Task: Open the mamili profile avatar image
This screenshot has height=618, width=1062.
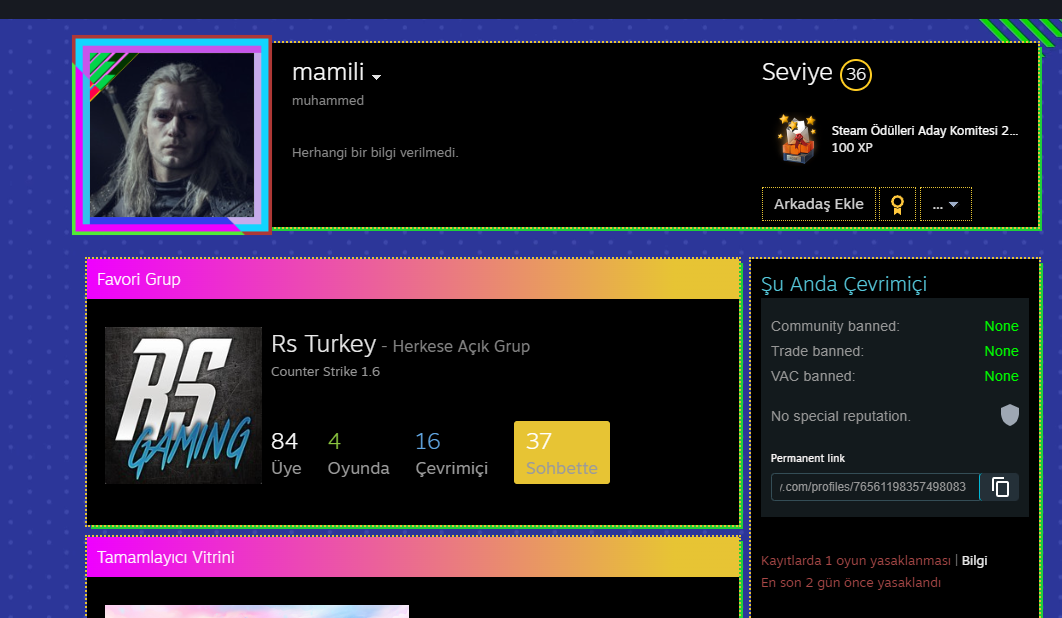Action: coord(172,135)
